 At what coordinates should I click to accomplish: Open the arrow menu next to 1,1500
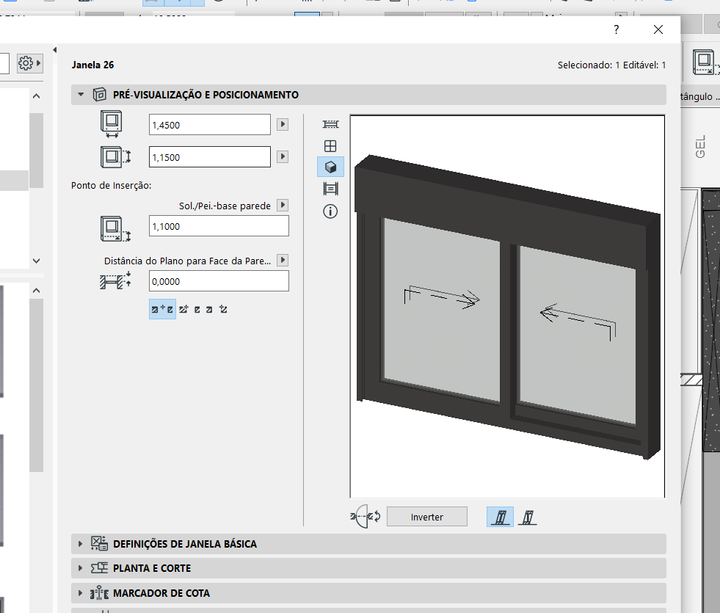(x=282, y=157)
